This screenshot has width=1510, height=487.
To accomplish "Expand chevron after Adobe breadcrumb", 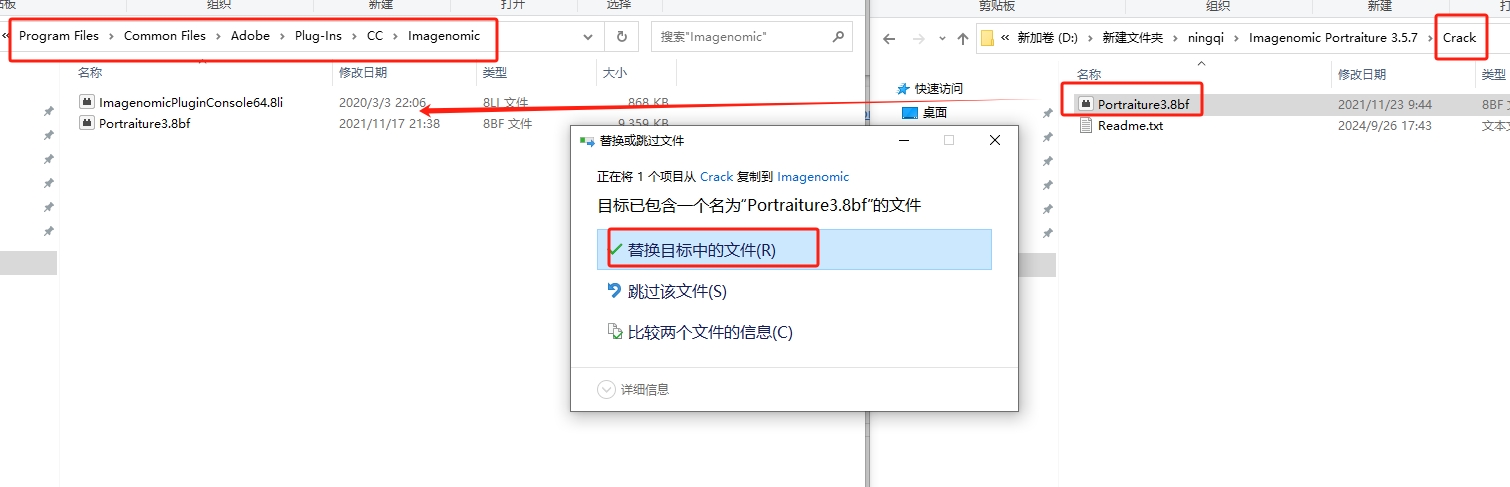I will pos(282,36).
